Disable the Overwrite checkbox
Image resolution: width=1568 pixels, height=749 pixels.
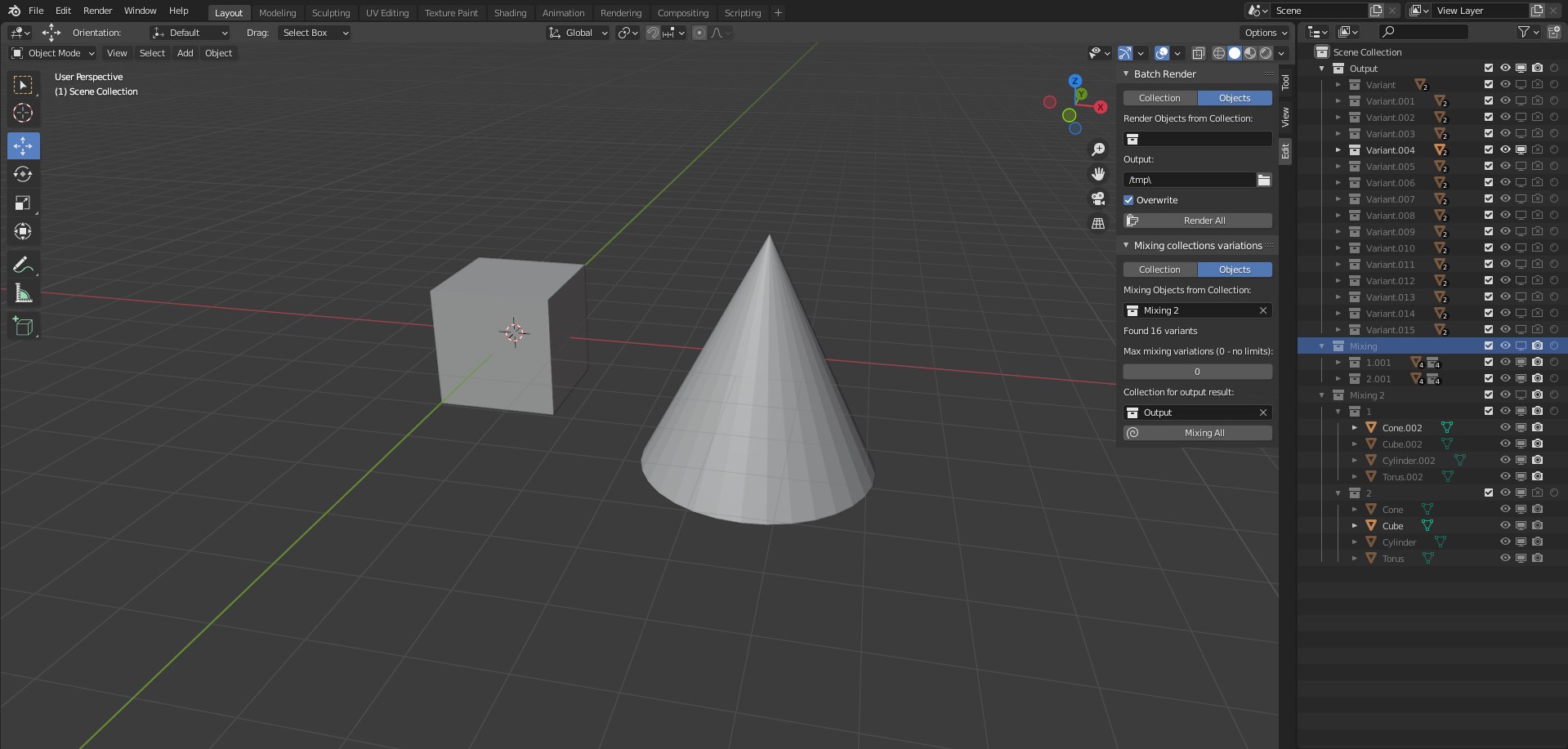pos(1128,199)
